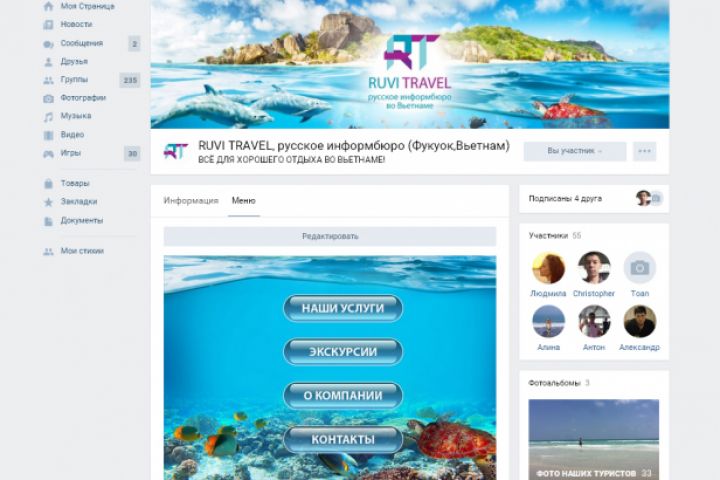The width and height of the screenshot is (720, 480).
Task: Open the Игры gamepad icon
Action: click(x=48, y=154)
